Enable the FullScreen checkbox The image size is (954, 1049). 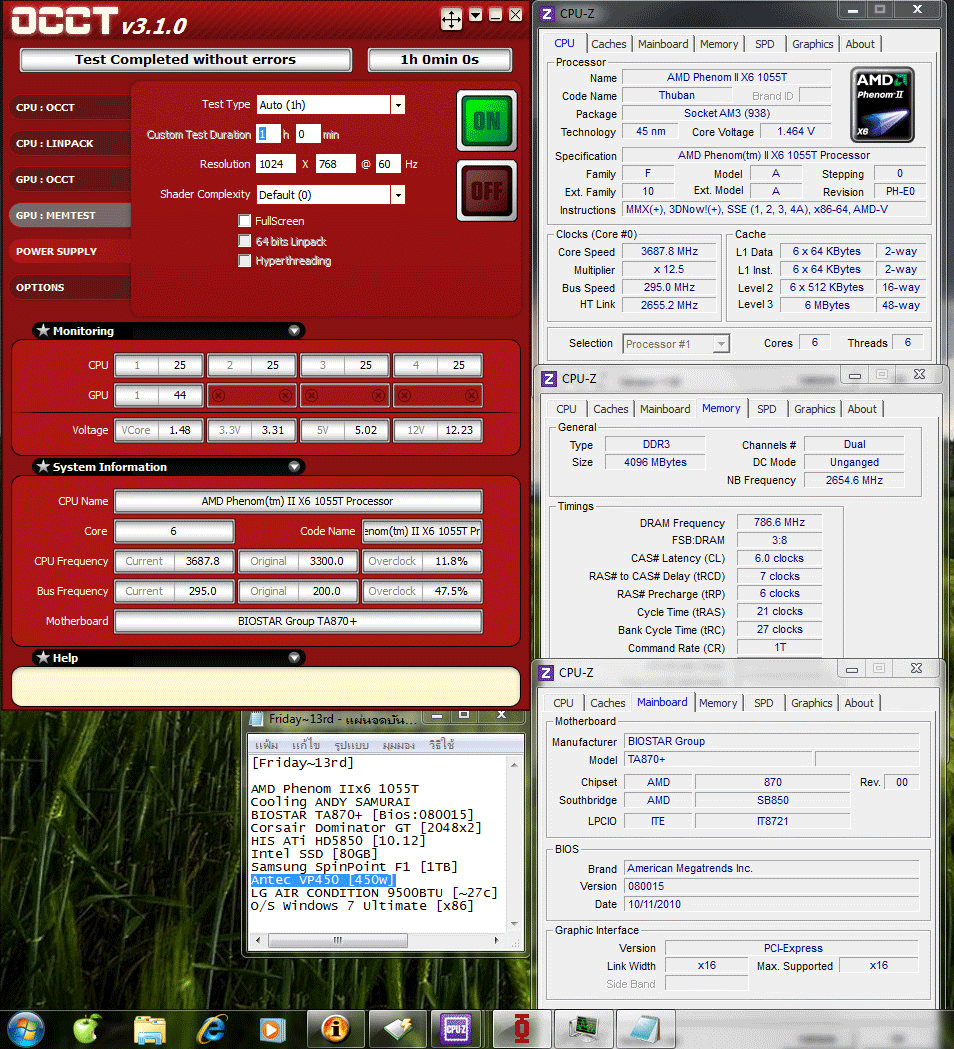[245, 221]
